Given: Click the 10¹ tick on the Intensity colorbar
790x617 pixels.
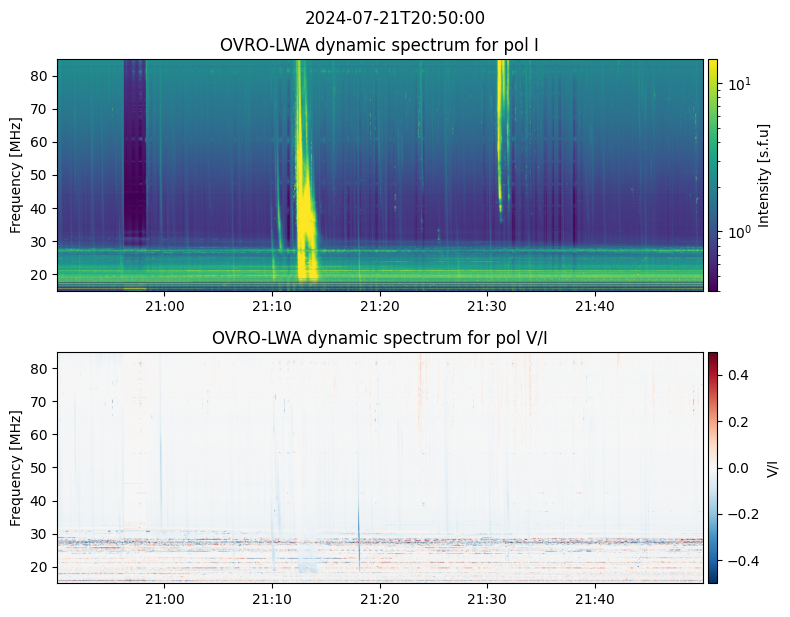Looking at the screenshot, I should (x=738, y=84).
